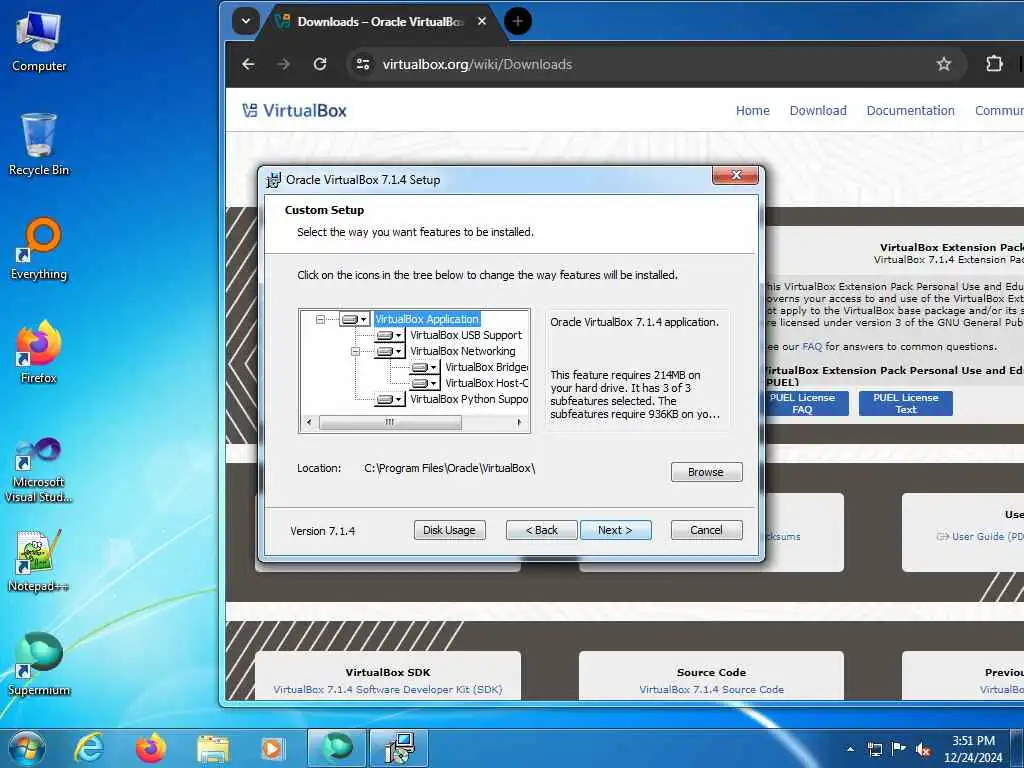Click the feature tree scroll left arrow
Screen dimensions: 1024x768
309,423
